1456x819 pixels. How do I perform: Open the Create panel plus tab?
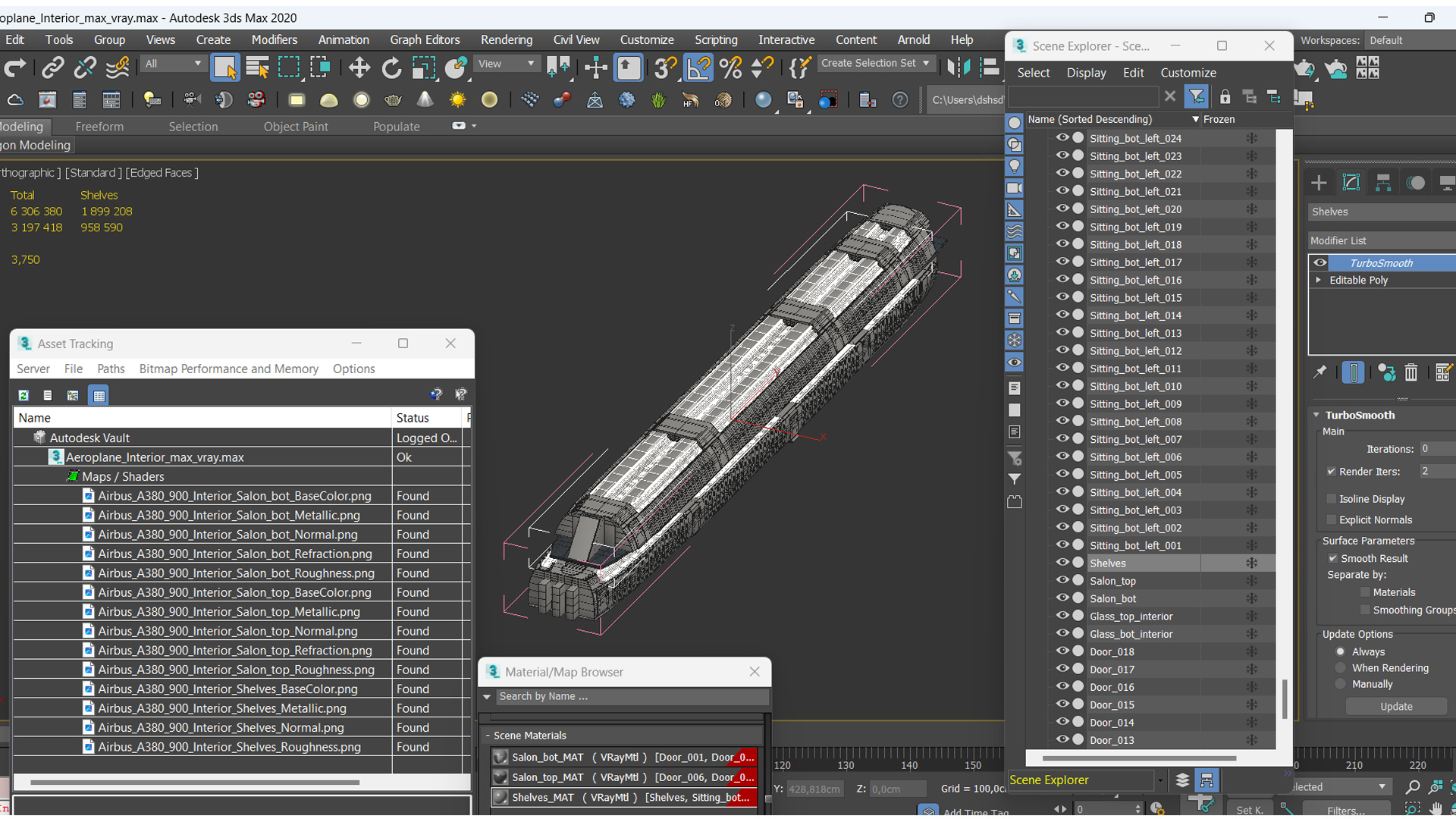pyautogui.click(x=1319, y=183)
